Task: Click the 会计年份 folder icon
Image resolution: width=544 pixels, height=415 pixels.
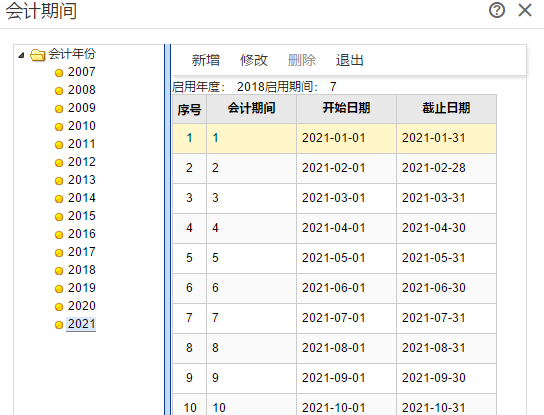Action: [x=37, y=55]
